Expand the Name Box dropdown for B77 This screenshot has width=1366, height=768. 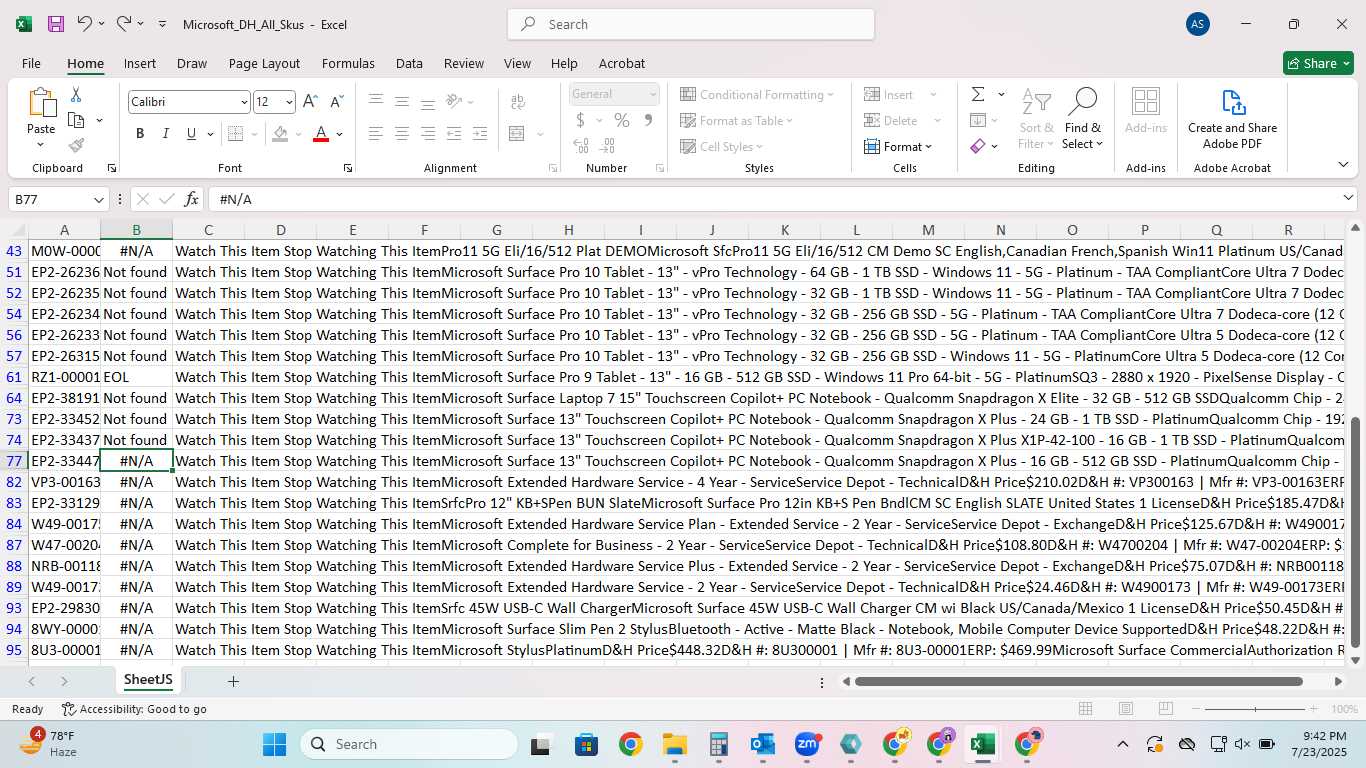(98, 199)
